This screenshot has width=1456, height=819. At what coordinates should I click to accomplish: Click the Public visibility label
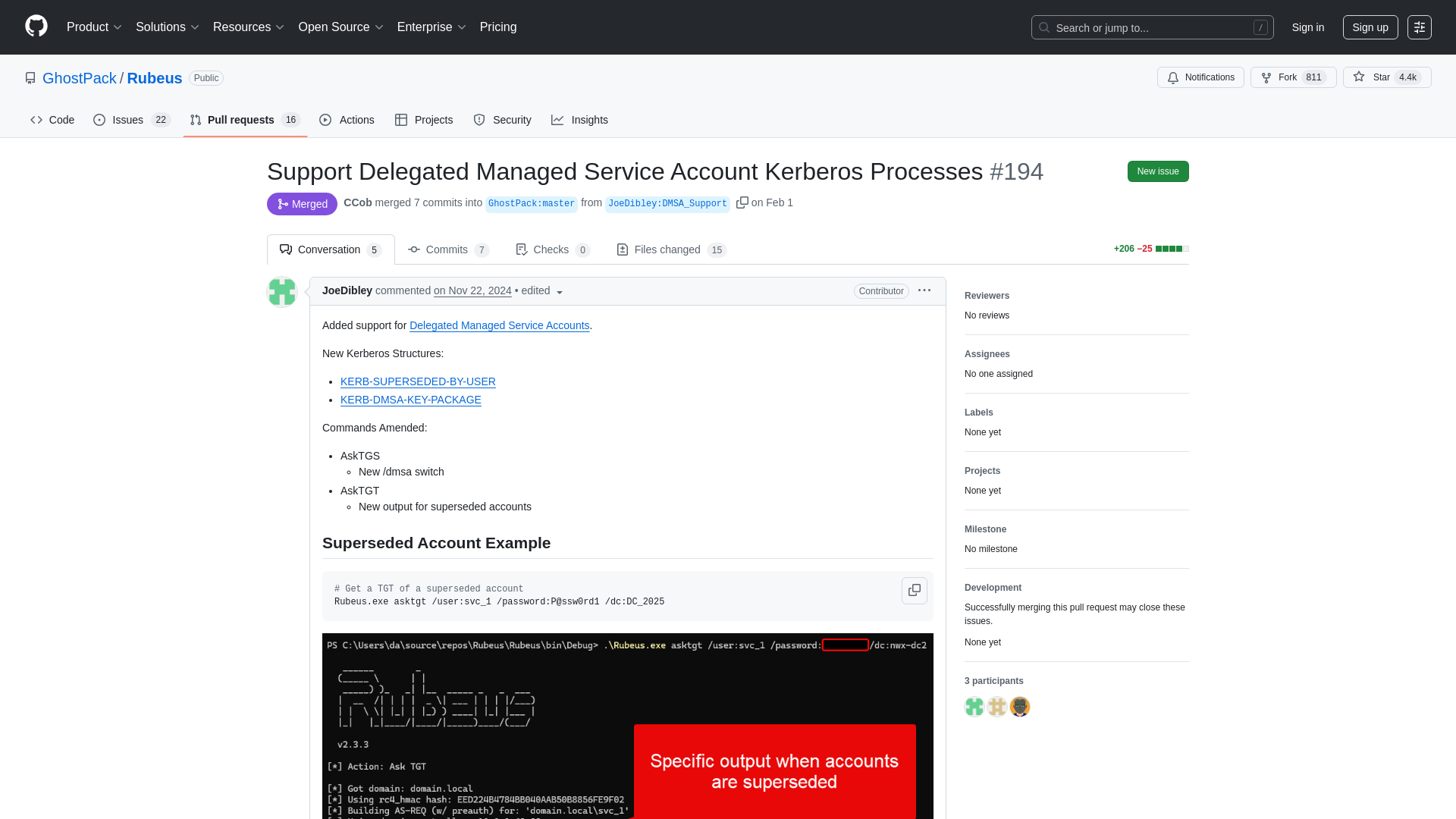click(206, 78)
